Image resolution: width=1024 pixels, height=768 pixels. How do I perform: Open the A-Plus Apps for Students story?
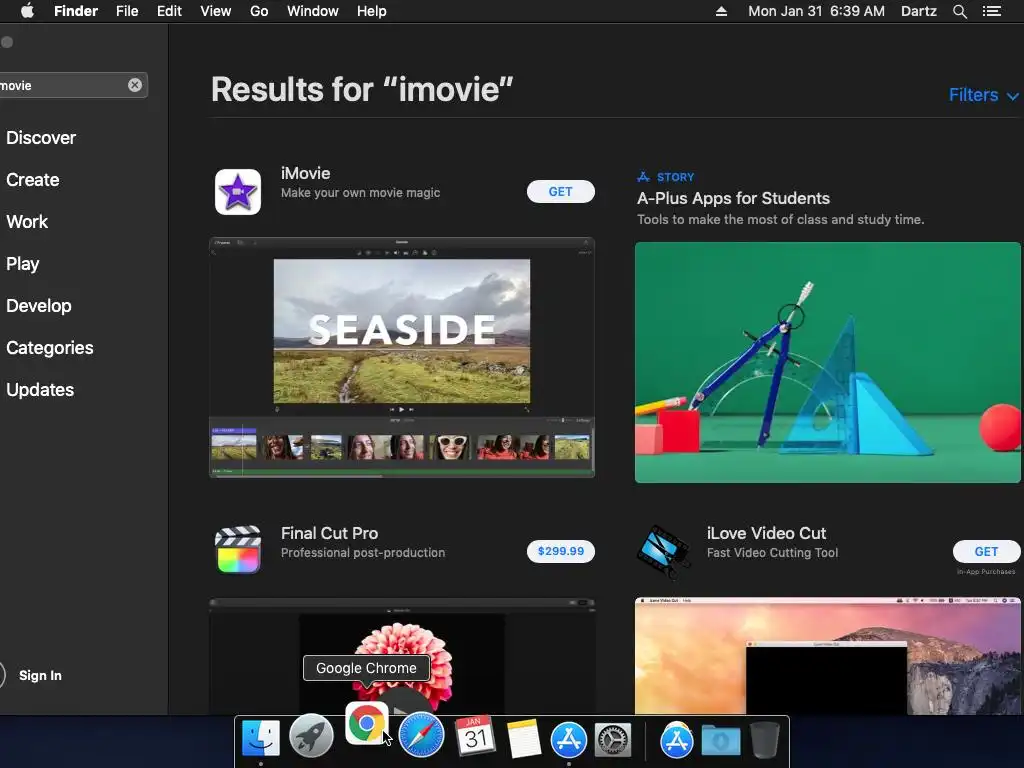(733, 199)
